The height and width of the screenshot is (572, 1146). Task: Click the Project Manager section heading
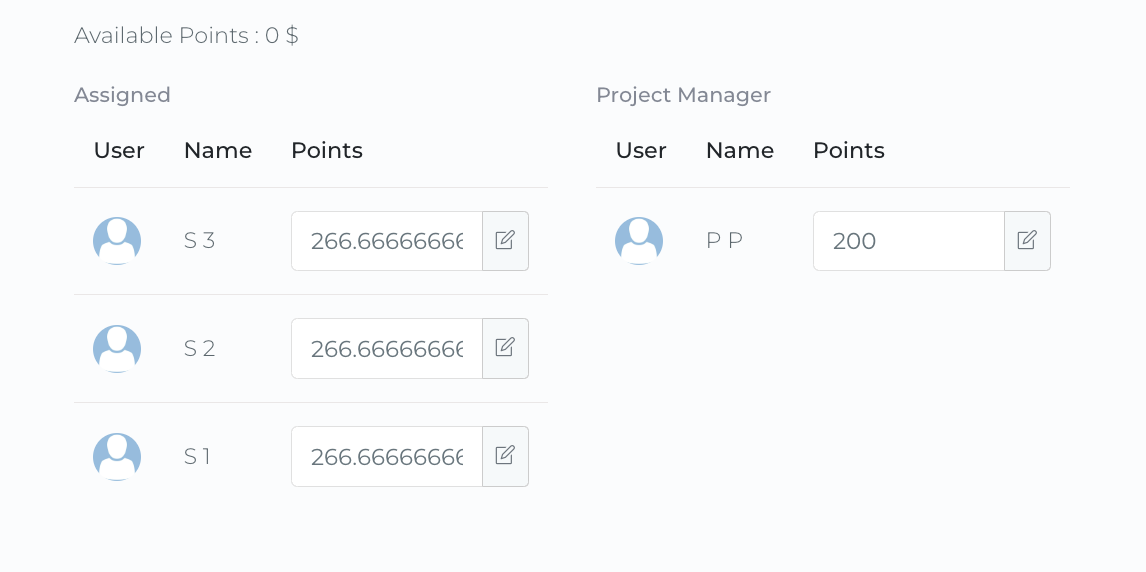point(683,95)
